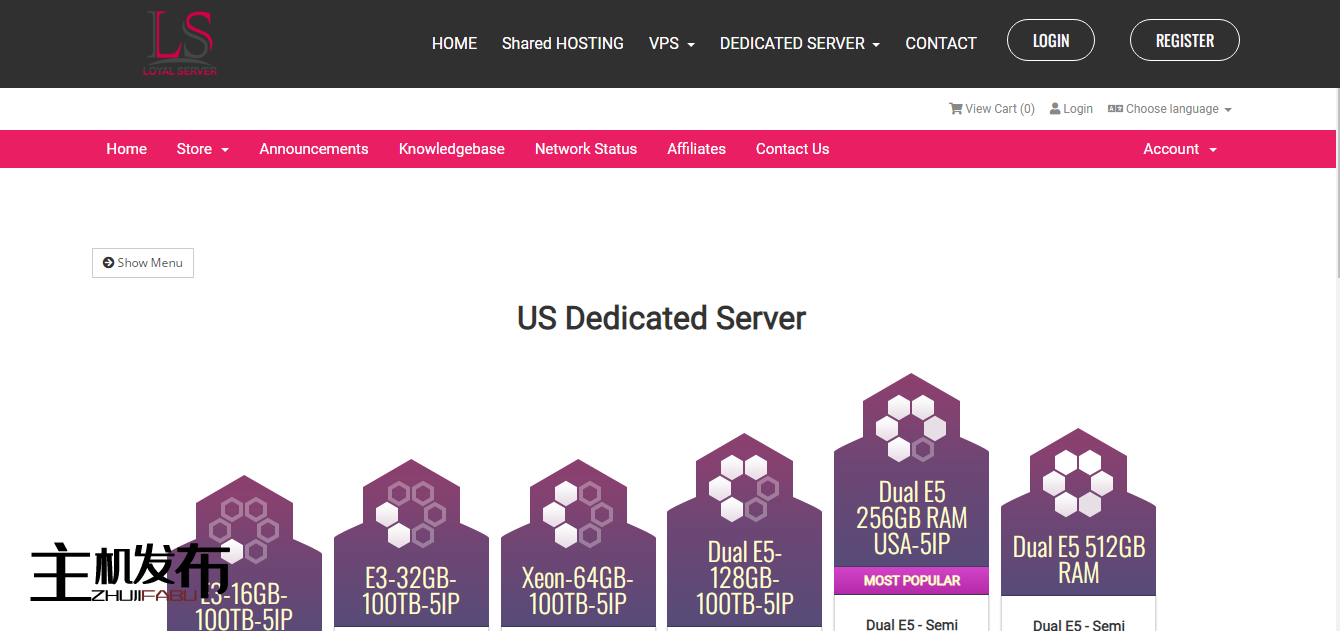Image resolution: width=1340 pixels, height=631 pixels.
Task: Click the person icon beside Login
Action: (1055, 108)
